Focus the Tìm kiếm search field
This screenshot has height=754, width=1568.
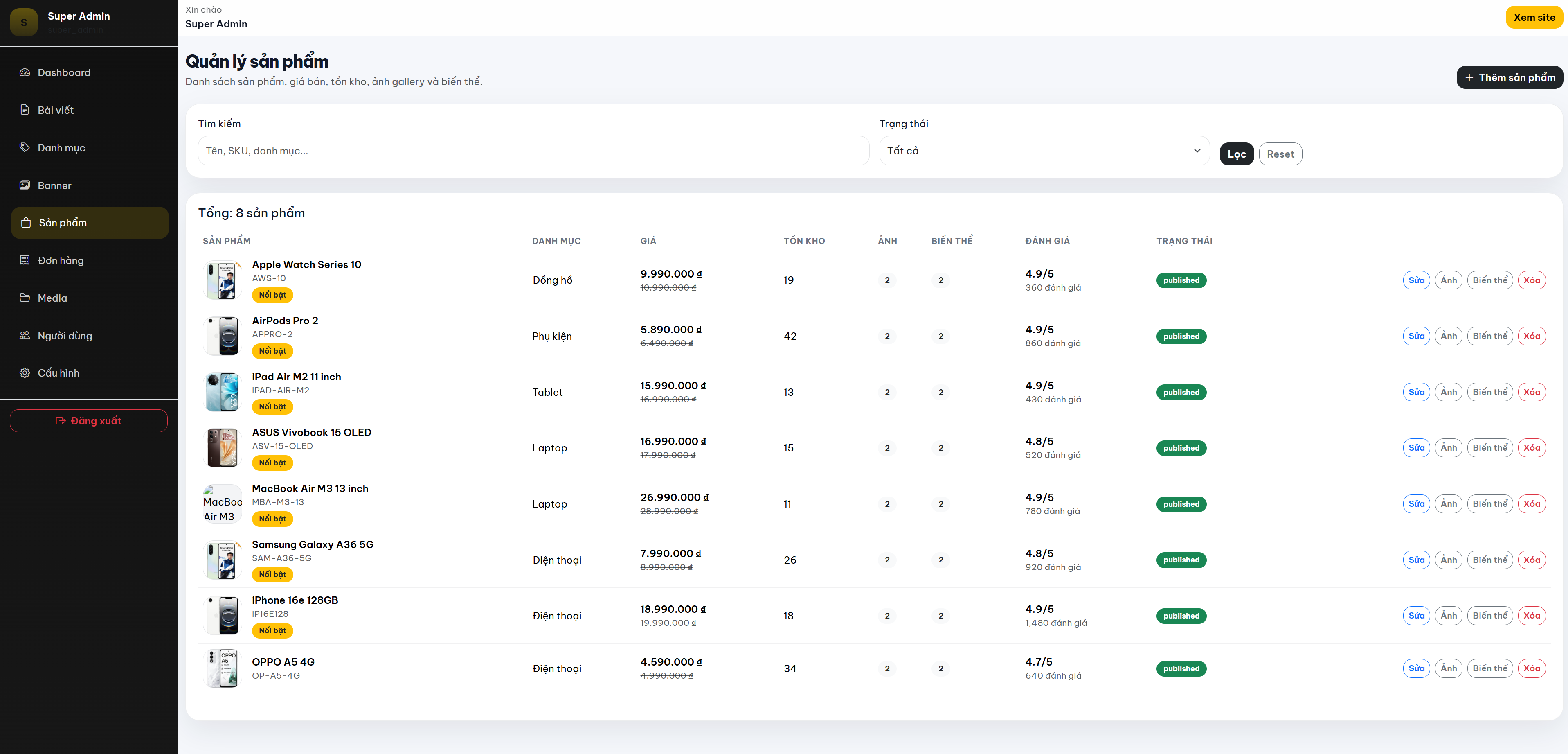tap(533, 151)
